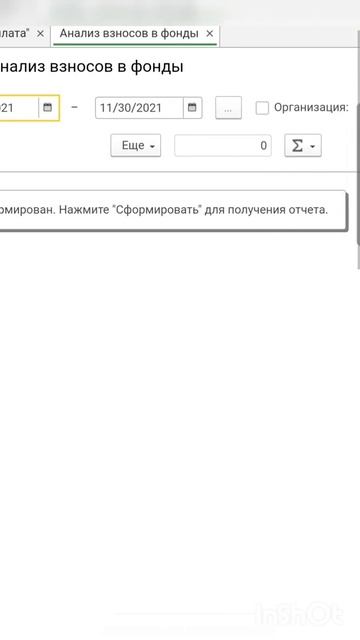Select the numeric sum field showing 0
This screenshot has width=360, height=640.
[x=223, y=145]
